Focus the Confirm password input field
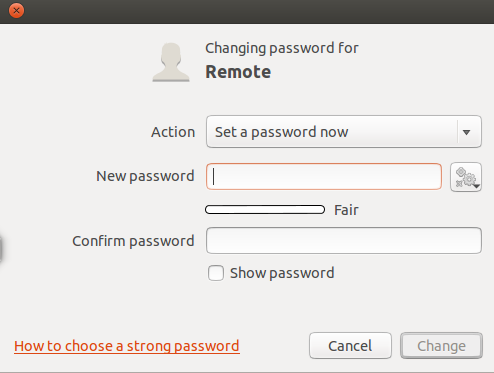 344,241
